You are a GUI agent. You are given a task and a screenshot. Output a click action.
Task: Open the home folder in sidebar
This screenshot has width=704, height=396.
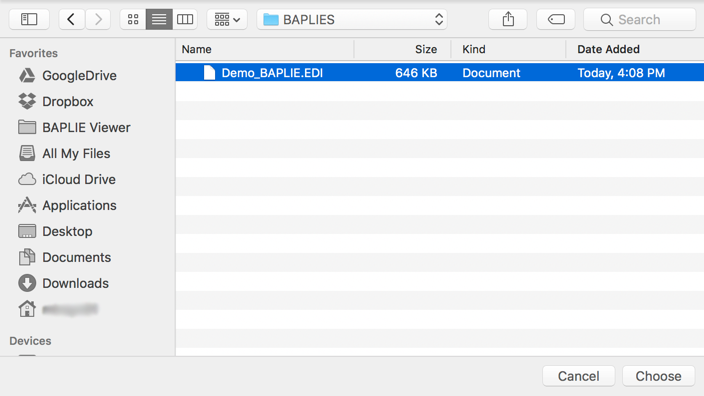coord(58,309)
